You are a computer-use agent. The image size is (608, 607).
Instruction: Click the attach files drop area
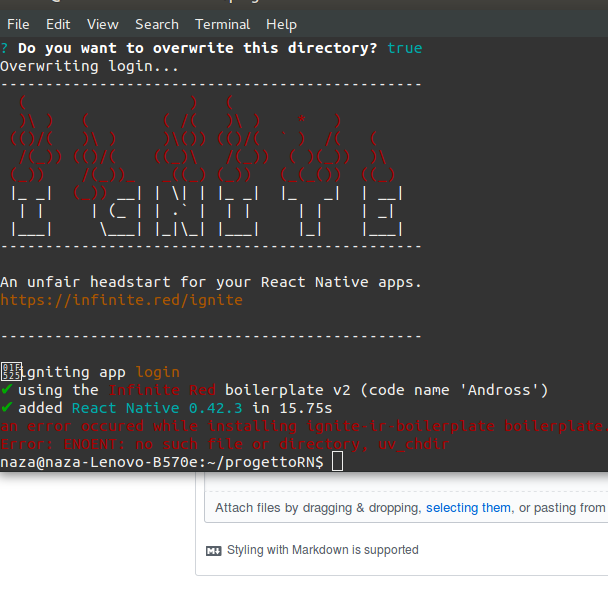point(406,507)
